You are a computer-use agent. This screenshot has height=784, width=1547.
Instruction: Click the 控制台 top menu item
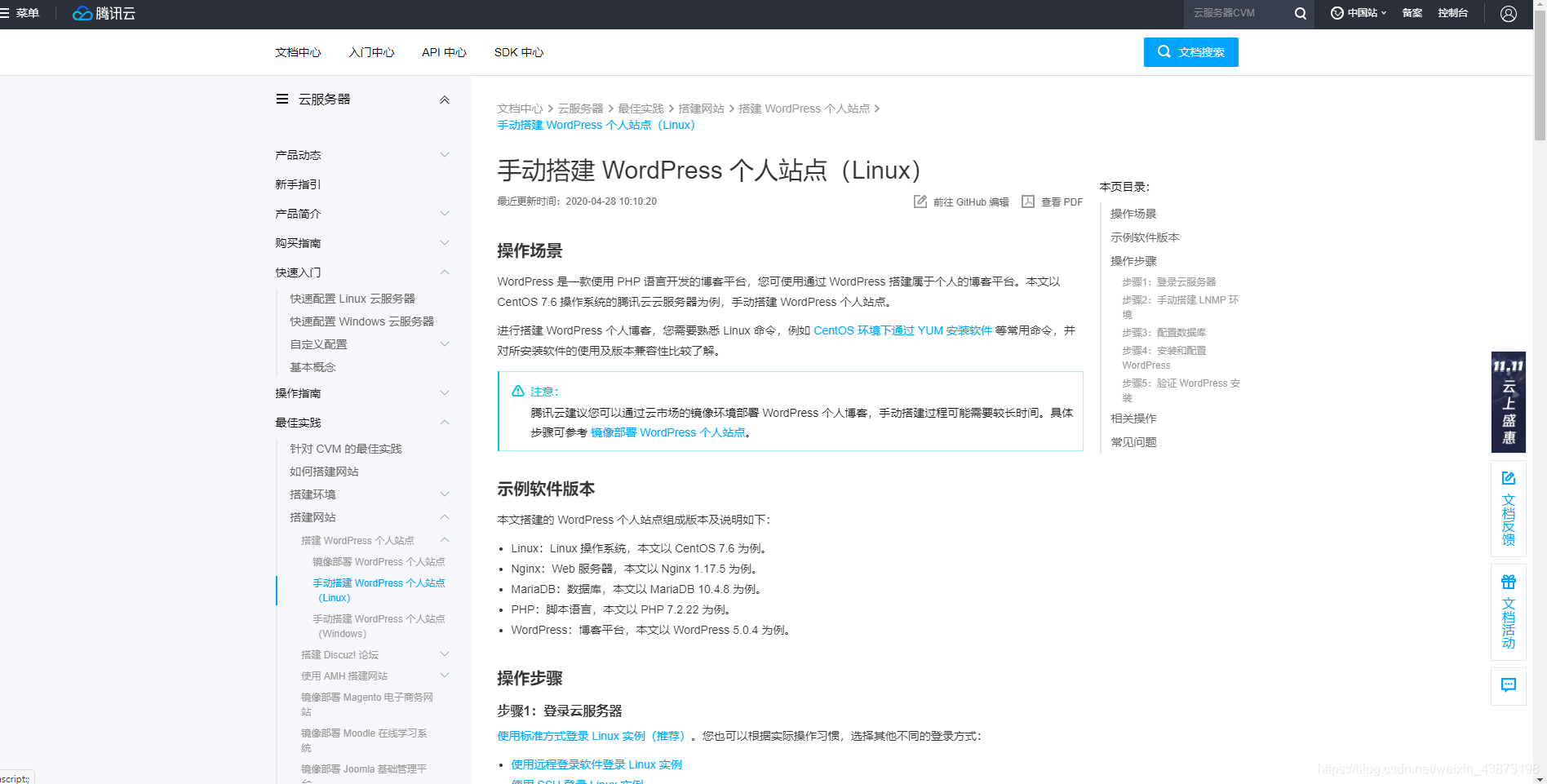[1452, 13]
